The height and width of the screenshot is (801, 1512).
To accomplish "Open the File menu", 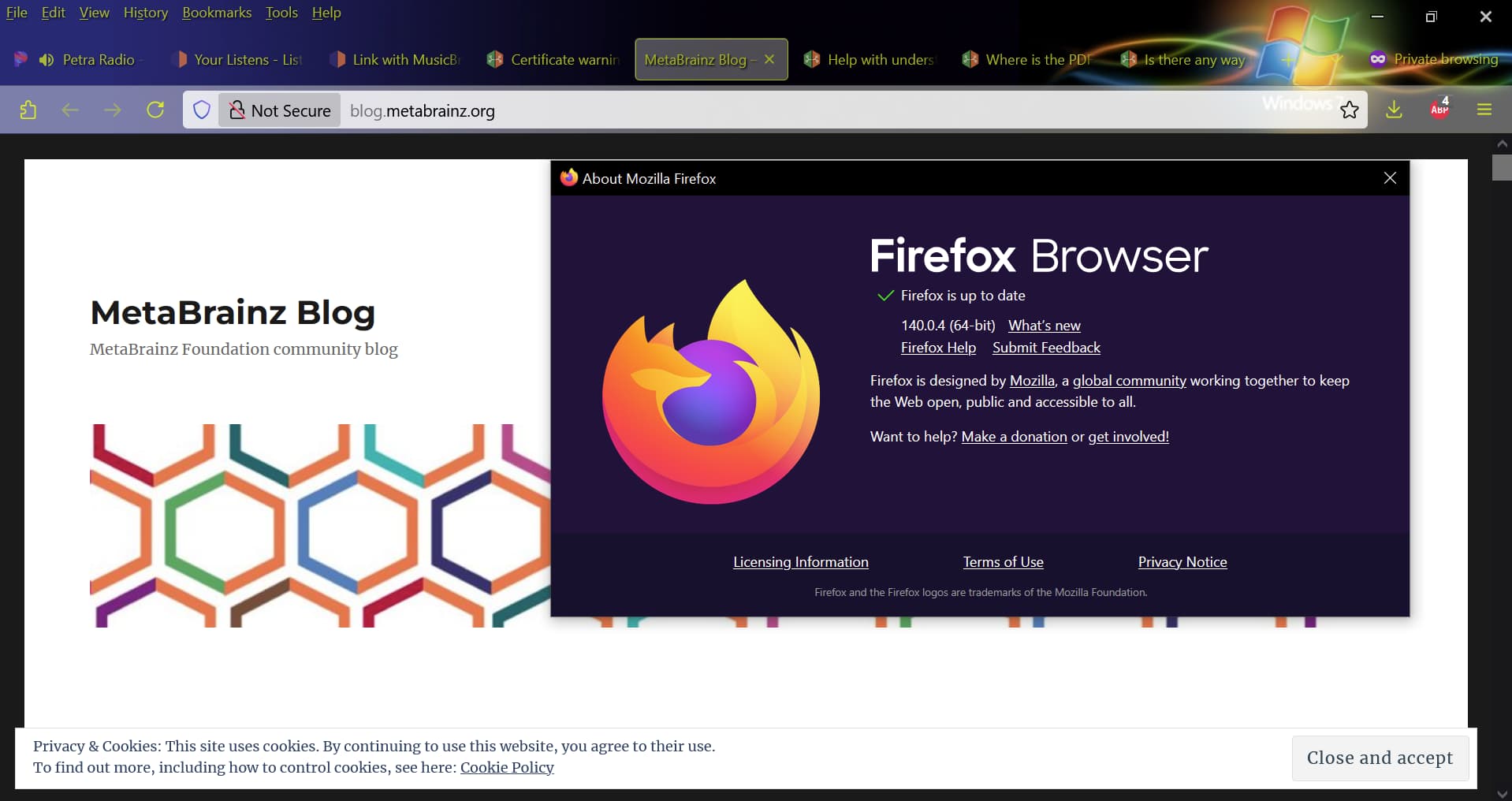I will [x=17, y=13].
